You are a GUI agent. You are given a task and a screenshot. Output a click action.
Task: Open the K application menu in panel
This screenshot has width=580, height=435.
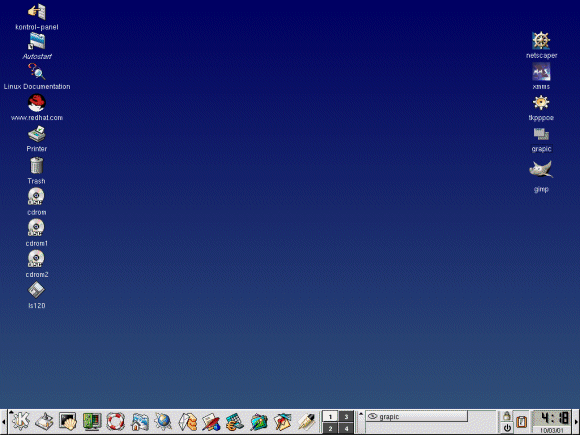click(x=20, y=421)
